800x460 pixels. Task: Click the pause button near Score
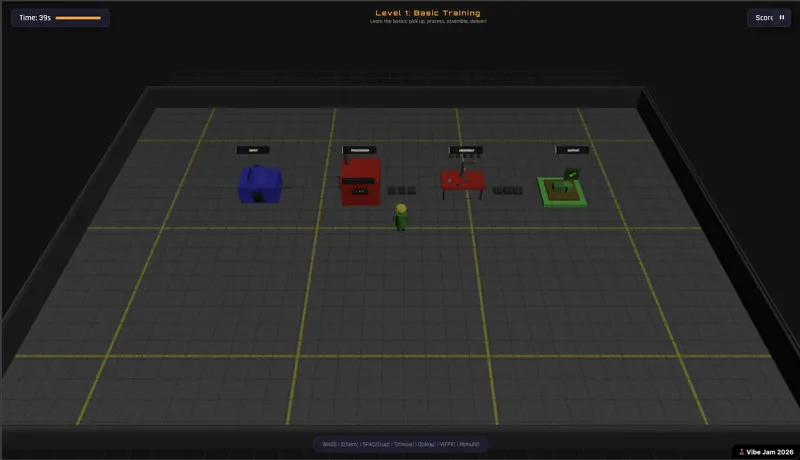(782, 17)
